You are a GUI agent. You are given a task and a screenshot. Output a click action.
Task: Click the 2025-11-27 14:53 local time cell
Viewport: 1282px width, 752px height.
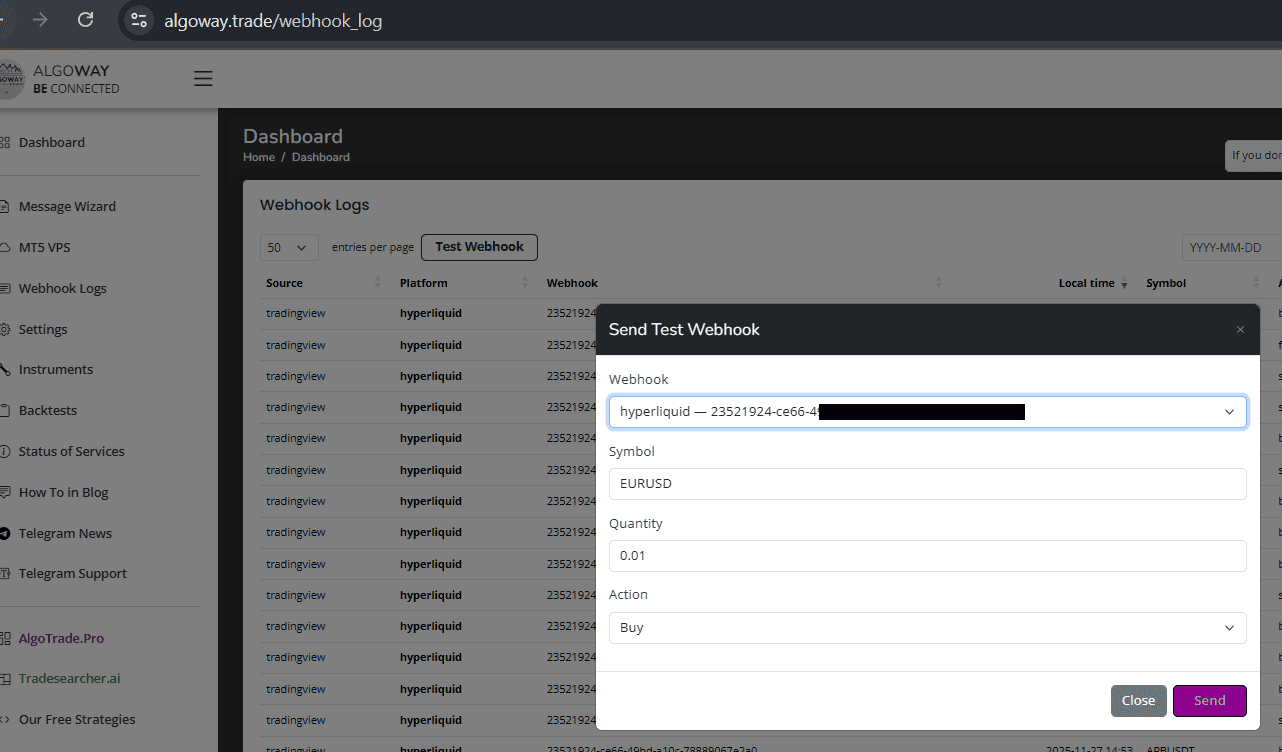point(1089,748)
